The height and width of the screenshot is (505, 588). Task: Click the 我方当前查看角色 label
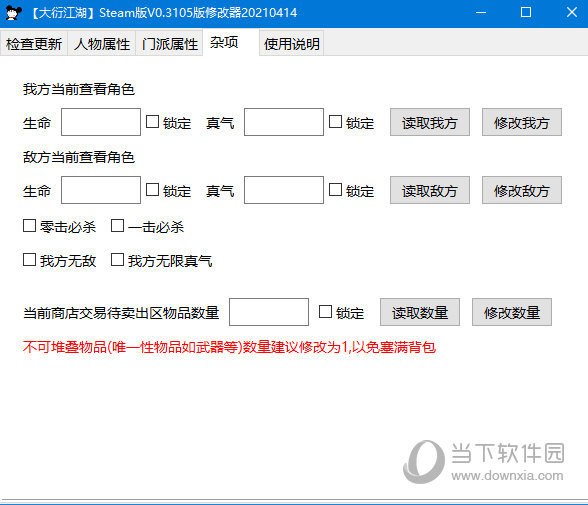pyautogui.click(x=79, y=89)
